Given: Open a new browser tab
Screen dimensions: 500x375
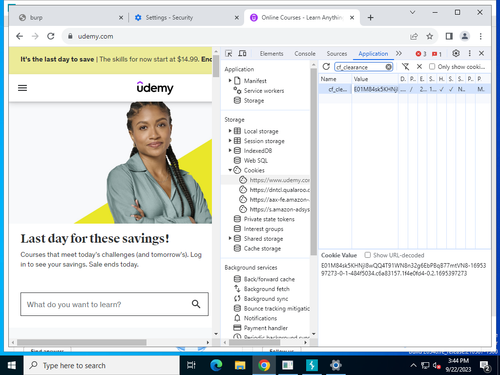Looking at the screenshot, I should point(370,18).
